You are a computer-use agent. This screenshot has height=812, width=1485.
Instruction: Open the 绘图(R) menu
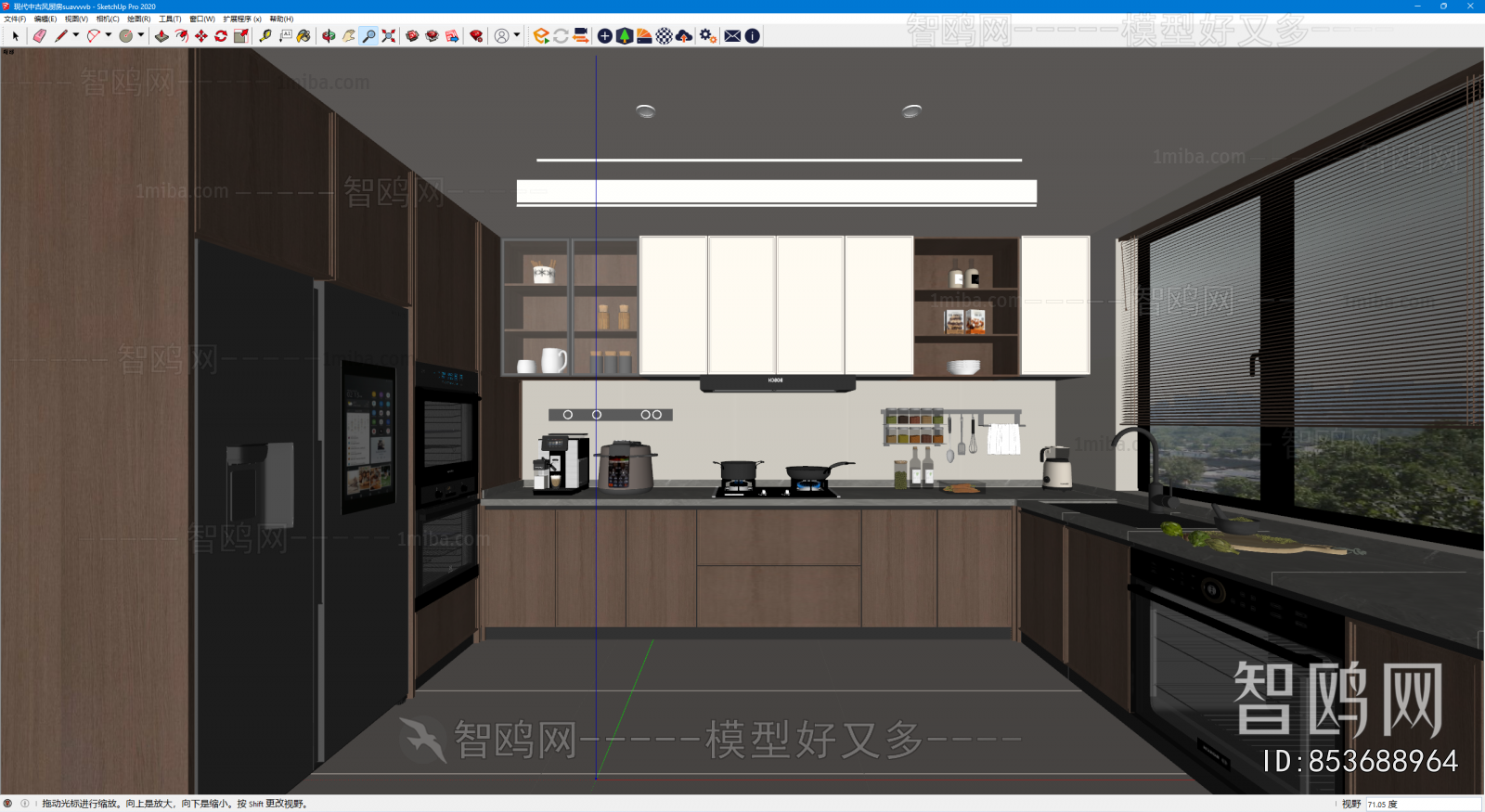139,19
